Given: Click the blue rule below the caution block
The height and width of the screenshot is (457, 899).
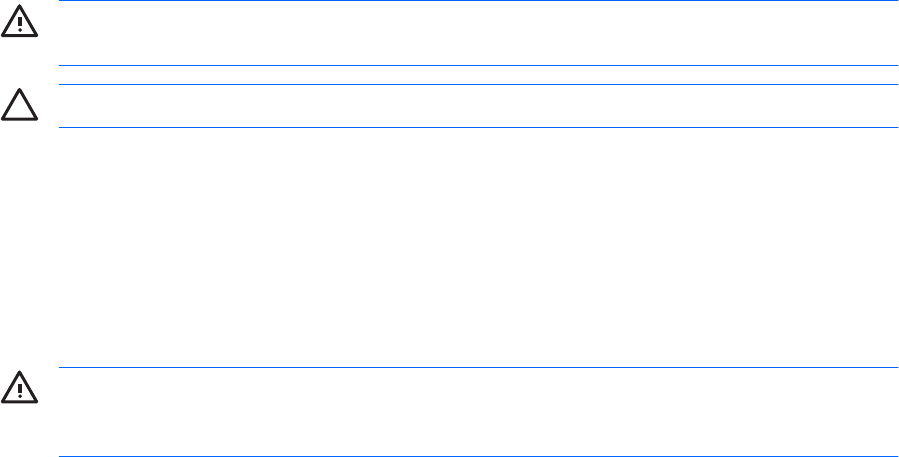Looking at the screenshot, I should 478,127.
